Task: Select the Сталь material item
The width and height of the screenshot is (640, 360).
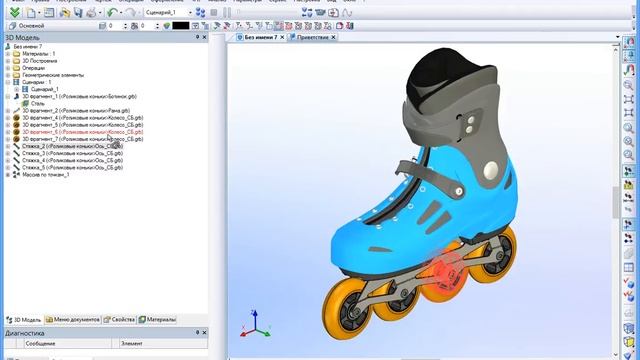Action: click(x=38, y=104)
